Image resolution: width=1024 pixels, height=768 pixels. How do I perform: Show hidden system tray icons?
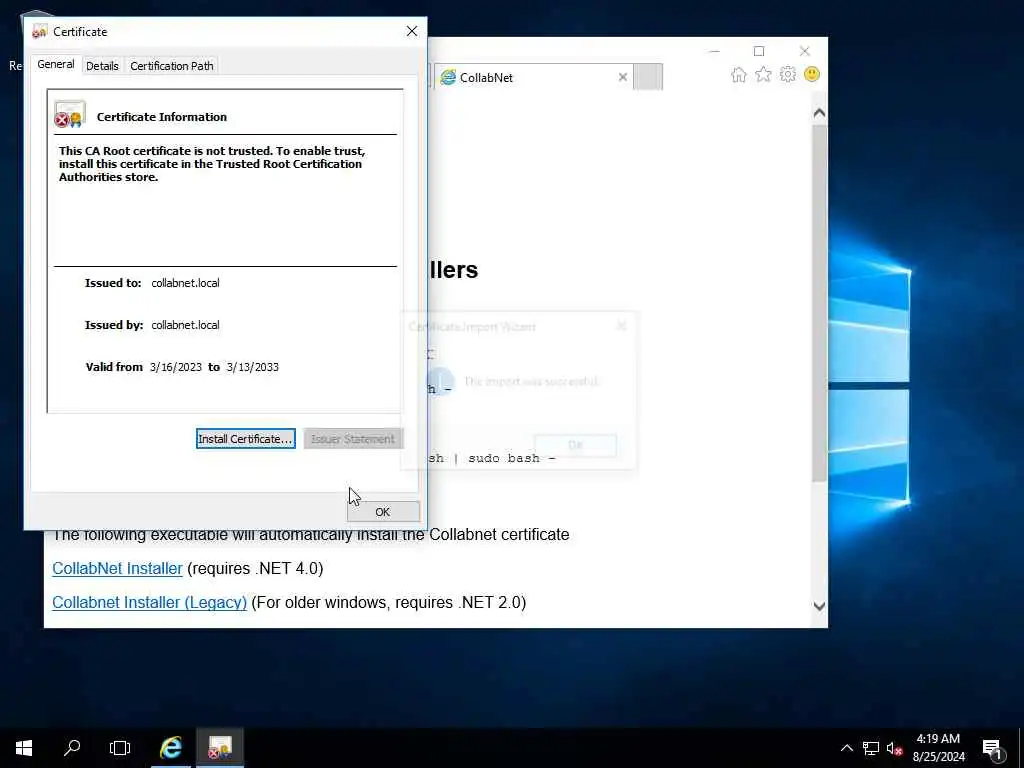click(846, 748)
